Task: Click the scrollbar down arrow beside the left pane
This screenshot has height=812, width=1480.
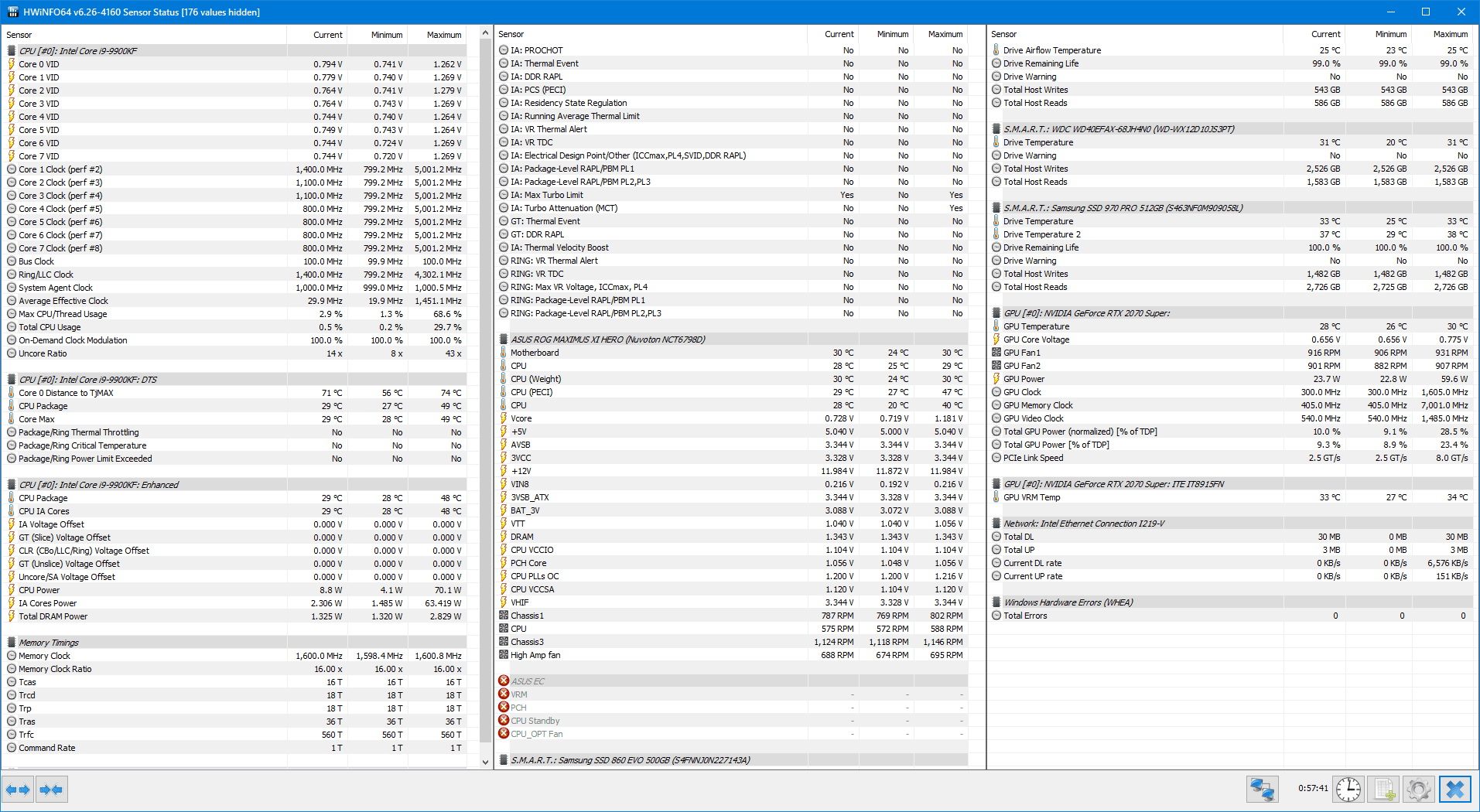Action: click(485, 762)
